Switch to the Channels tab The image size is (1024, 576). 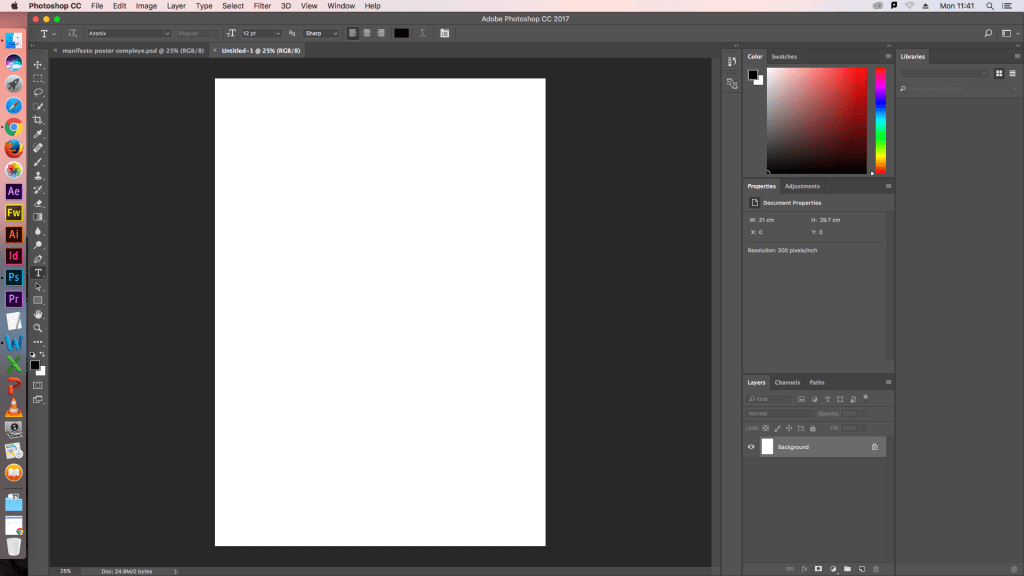click(x=787, y=382)
